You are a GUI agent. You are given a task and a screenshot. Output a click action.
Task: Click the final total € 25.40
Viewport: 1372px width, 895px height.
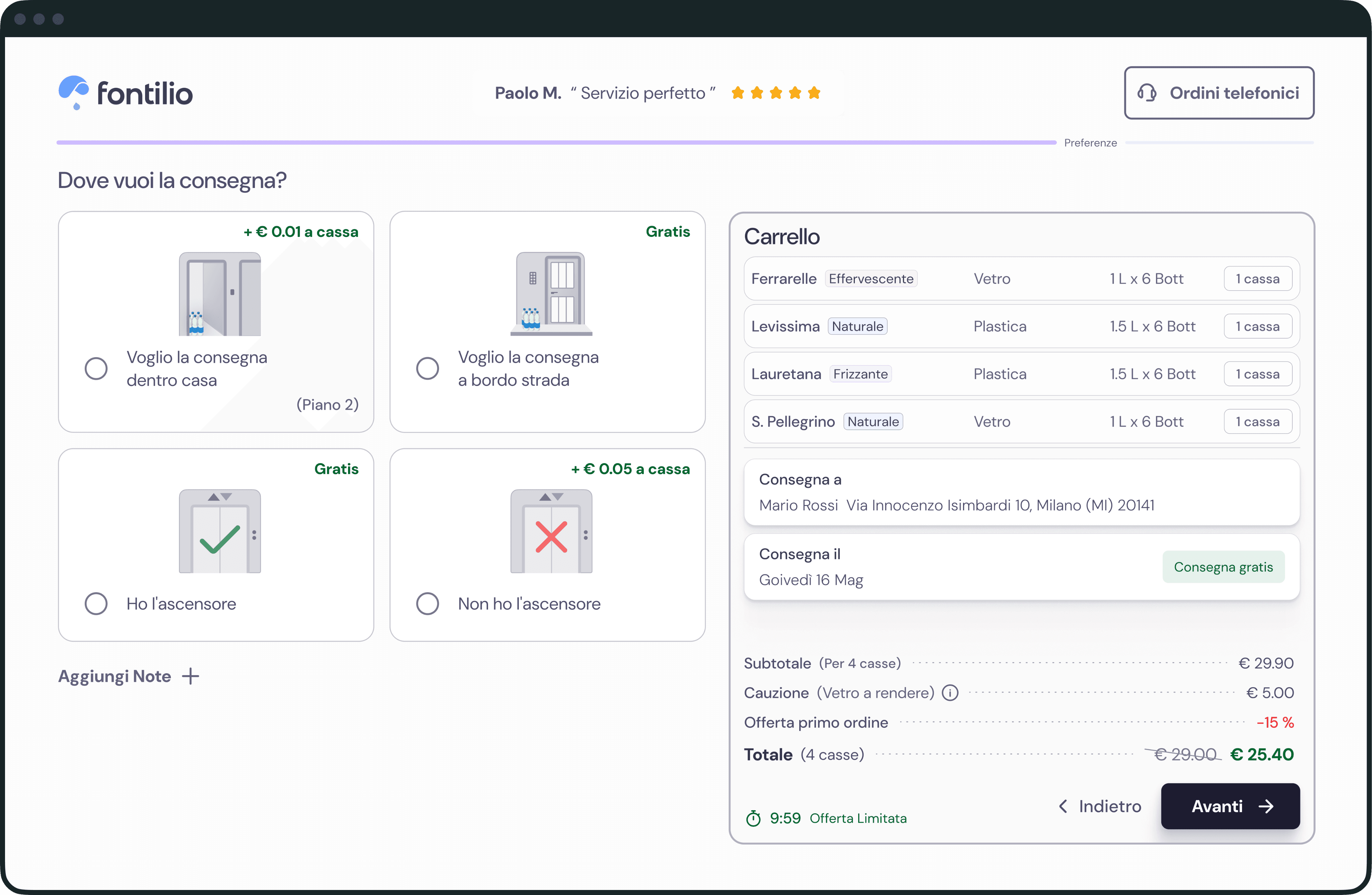coord(1262,754)
